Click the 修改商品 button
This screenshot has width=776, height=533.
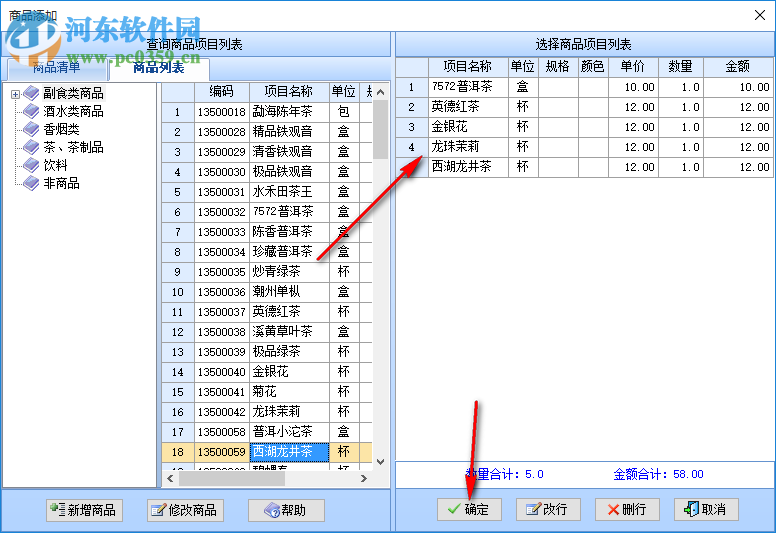tap(186, 510)
